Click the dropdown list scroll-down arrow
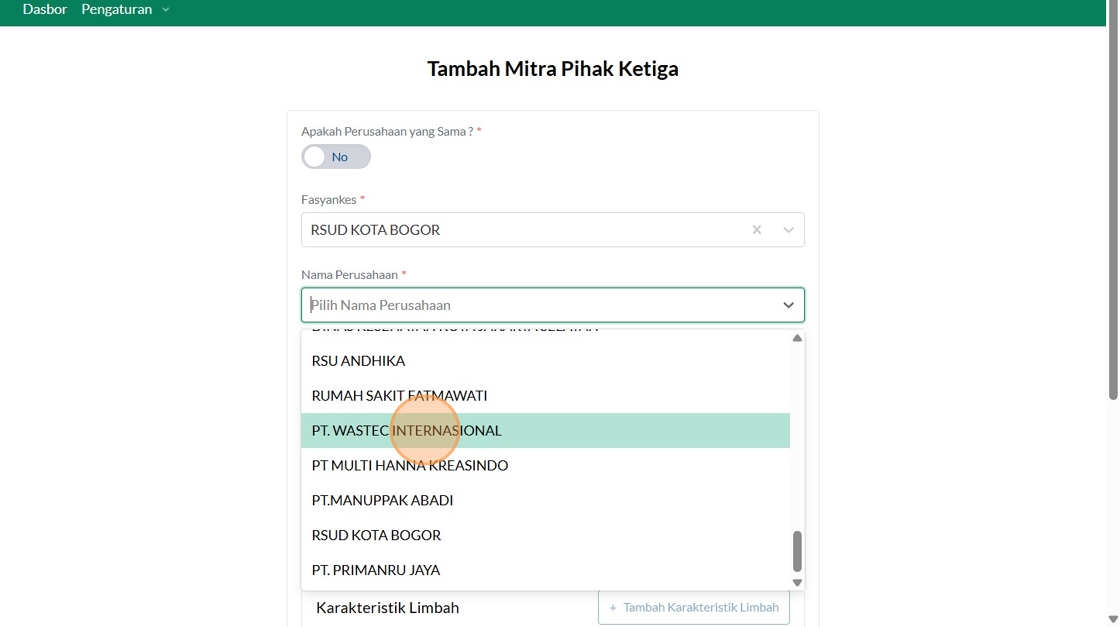 (797, 582)
